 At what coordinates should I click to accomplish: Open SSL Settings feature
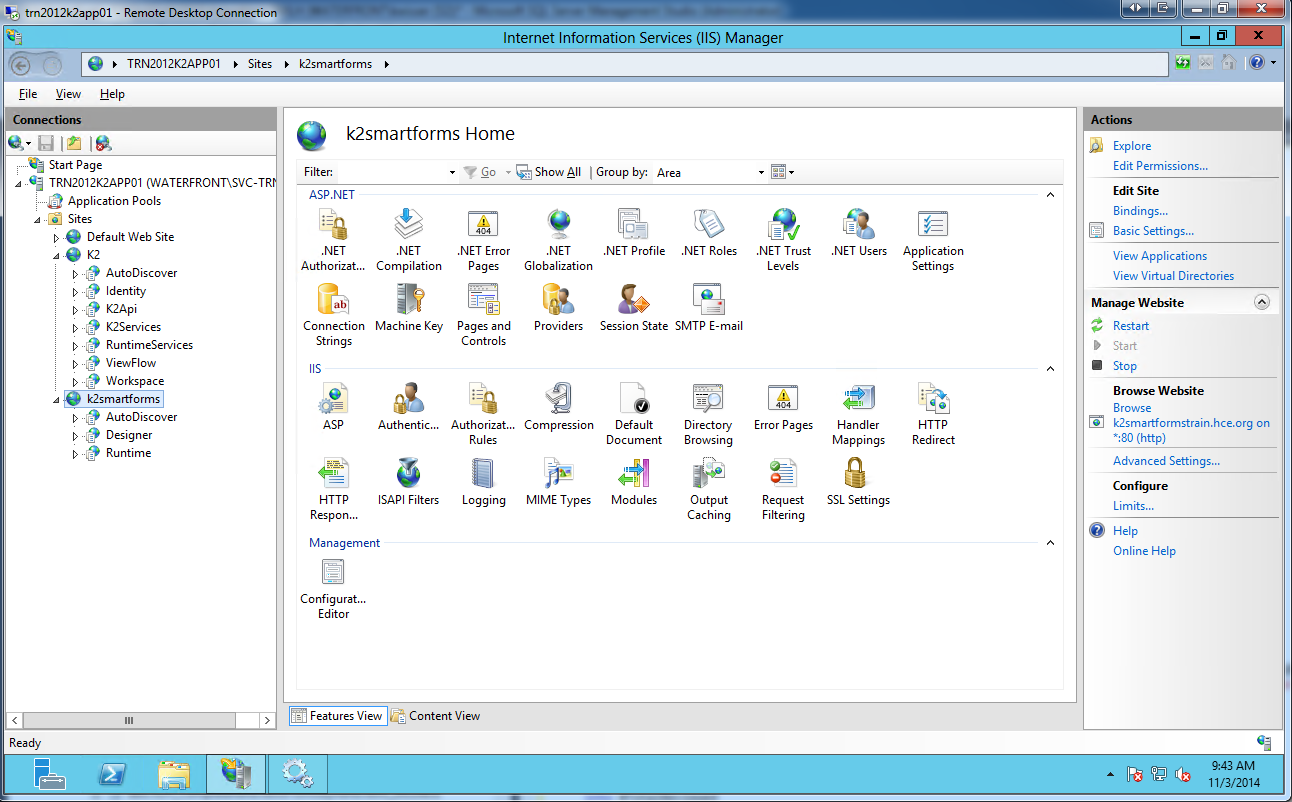pyautogui.click(x=858, y=482)
